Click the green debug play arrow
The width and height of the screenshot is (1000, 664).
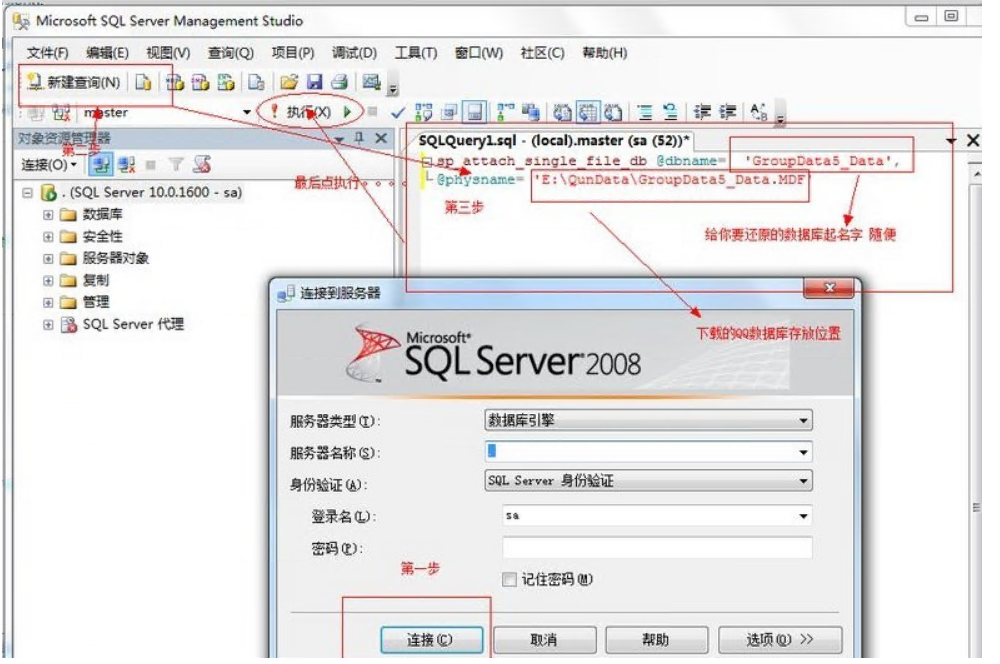tap(348, 112)
